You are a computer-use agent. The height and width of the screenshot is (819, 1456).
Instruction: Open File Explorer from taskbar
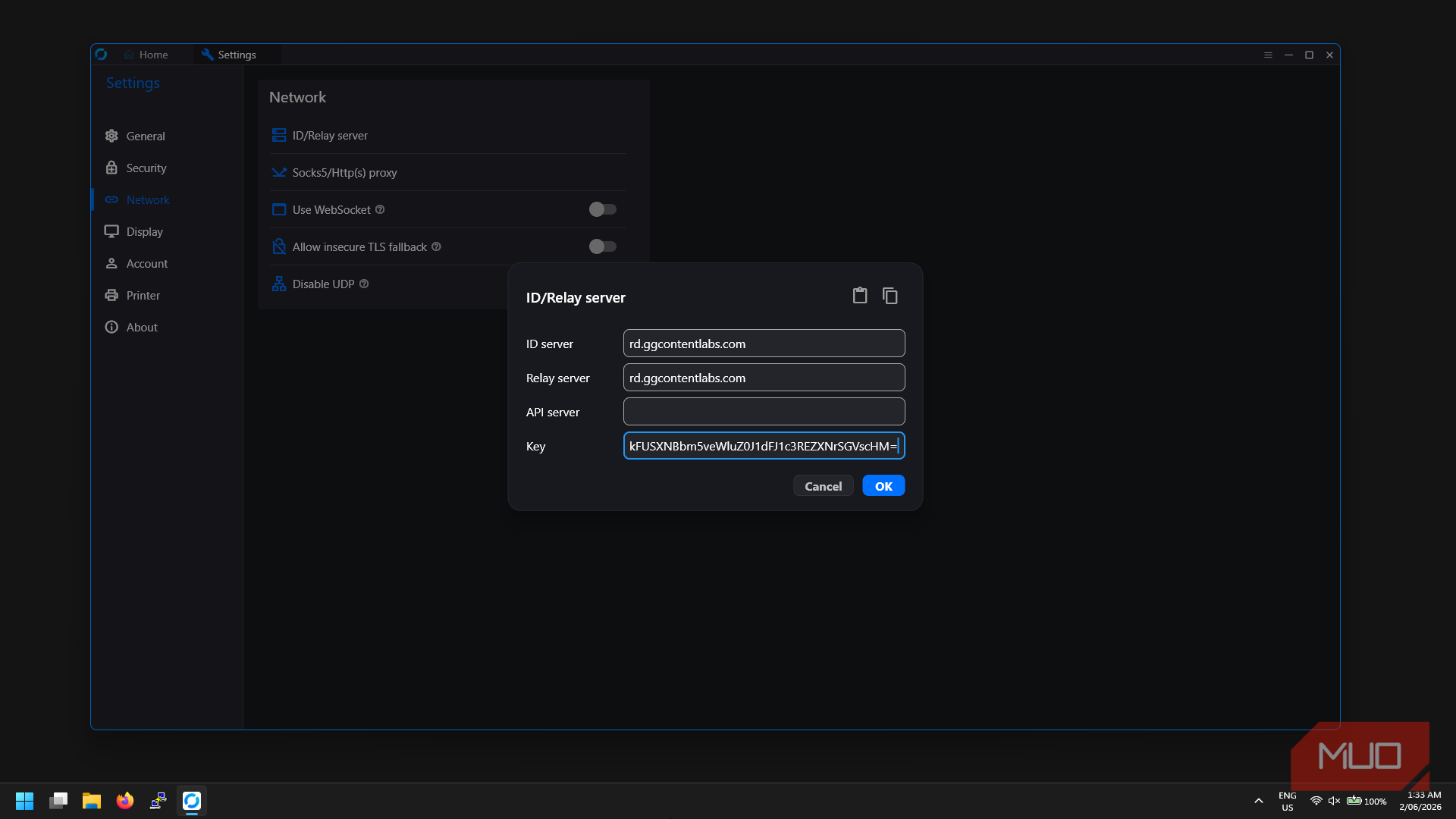pos(92,801)
